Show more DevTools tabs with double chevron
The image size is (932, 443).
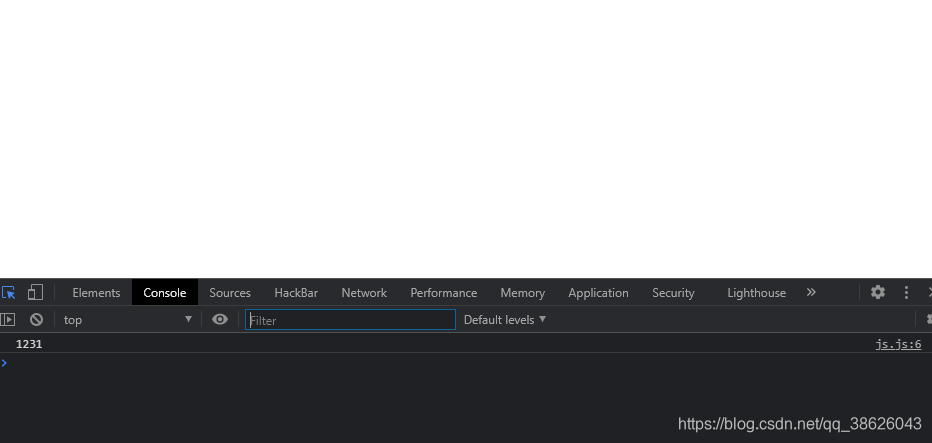click(x=811, y=292)
